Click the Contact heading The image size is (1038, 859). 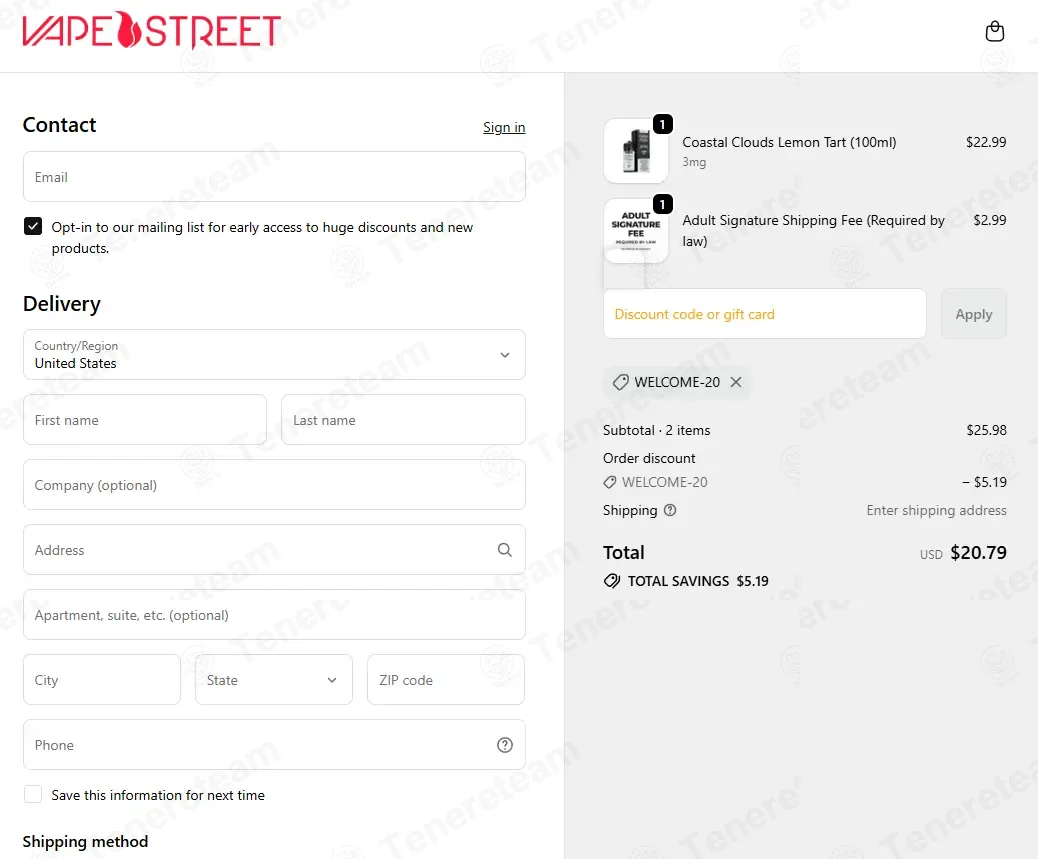pos(60,125)
